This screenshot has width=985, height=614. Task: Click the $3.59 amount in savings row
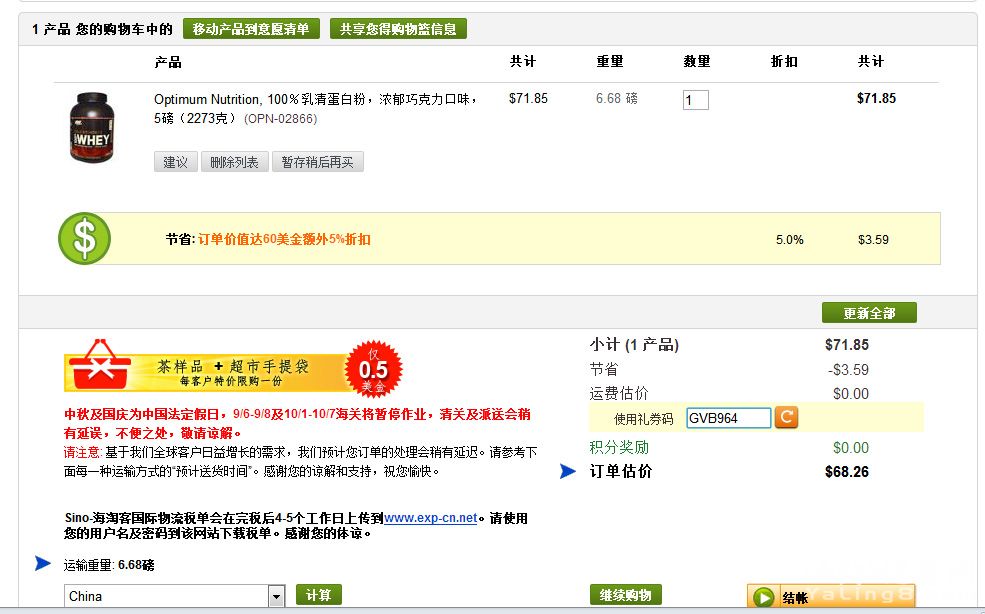coord(873,239)
